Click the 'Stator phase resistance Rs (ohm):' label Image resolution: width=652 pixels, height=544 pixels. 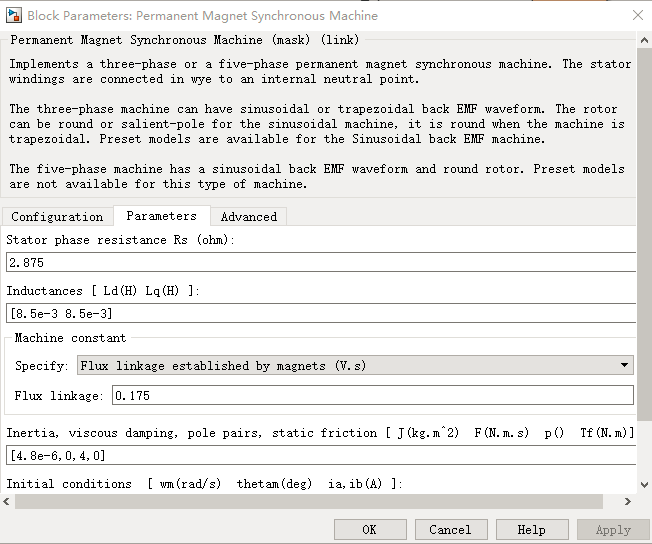click(120, 240)
